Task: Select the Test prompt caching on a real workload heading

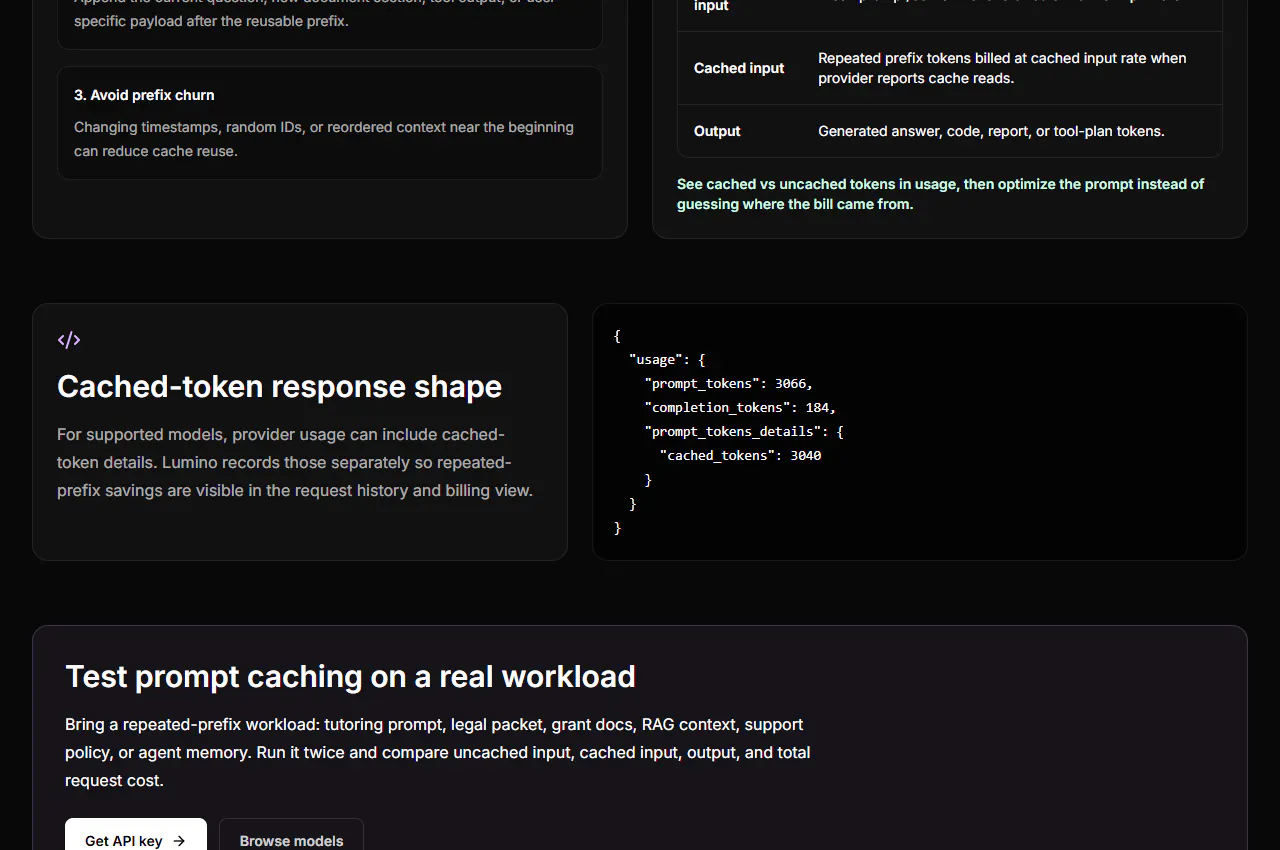Action: [350, 677]
